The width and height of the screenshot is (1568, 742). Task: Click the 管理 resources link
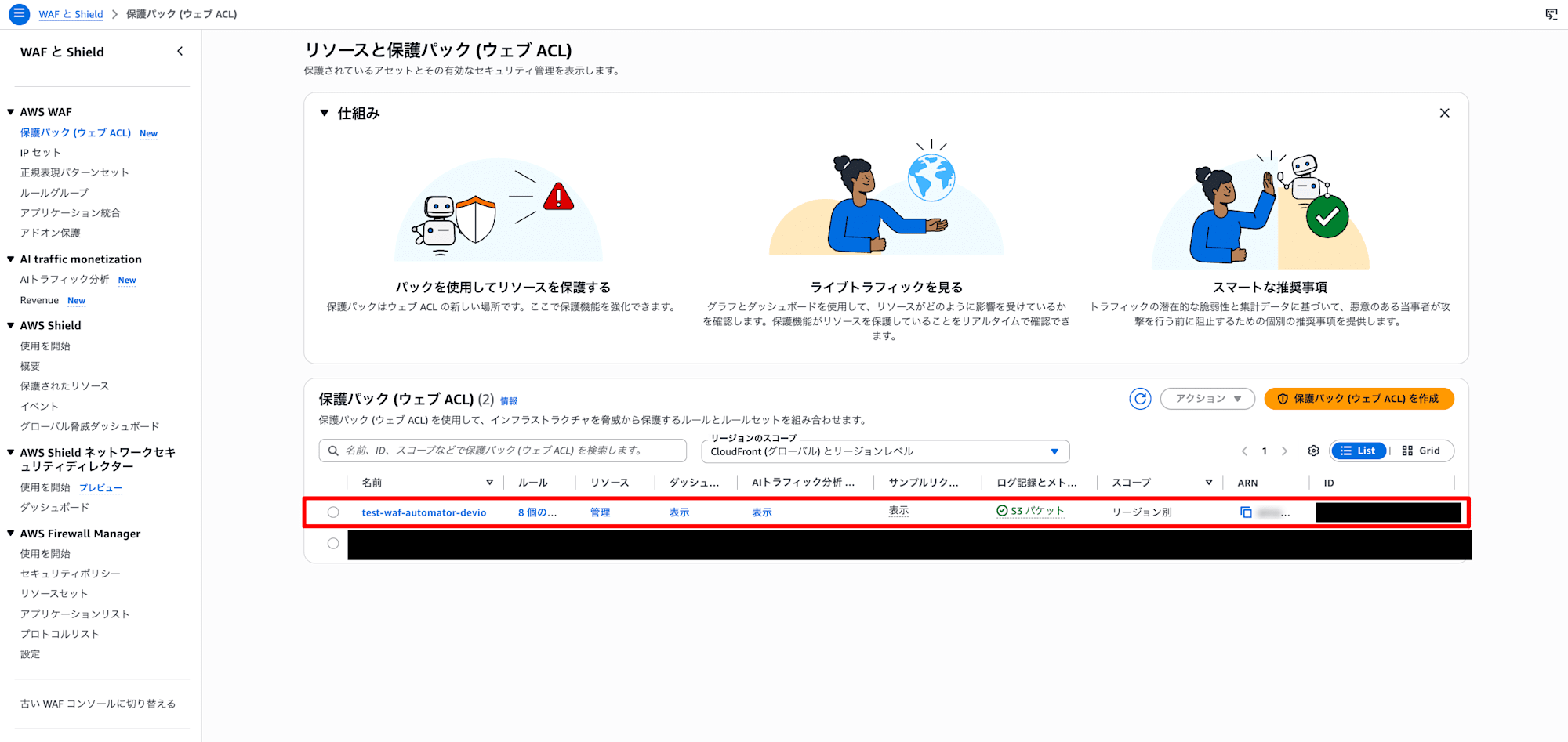[600, 512]
